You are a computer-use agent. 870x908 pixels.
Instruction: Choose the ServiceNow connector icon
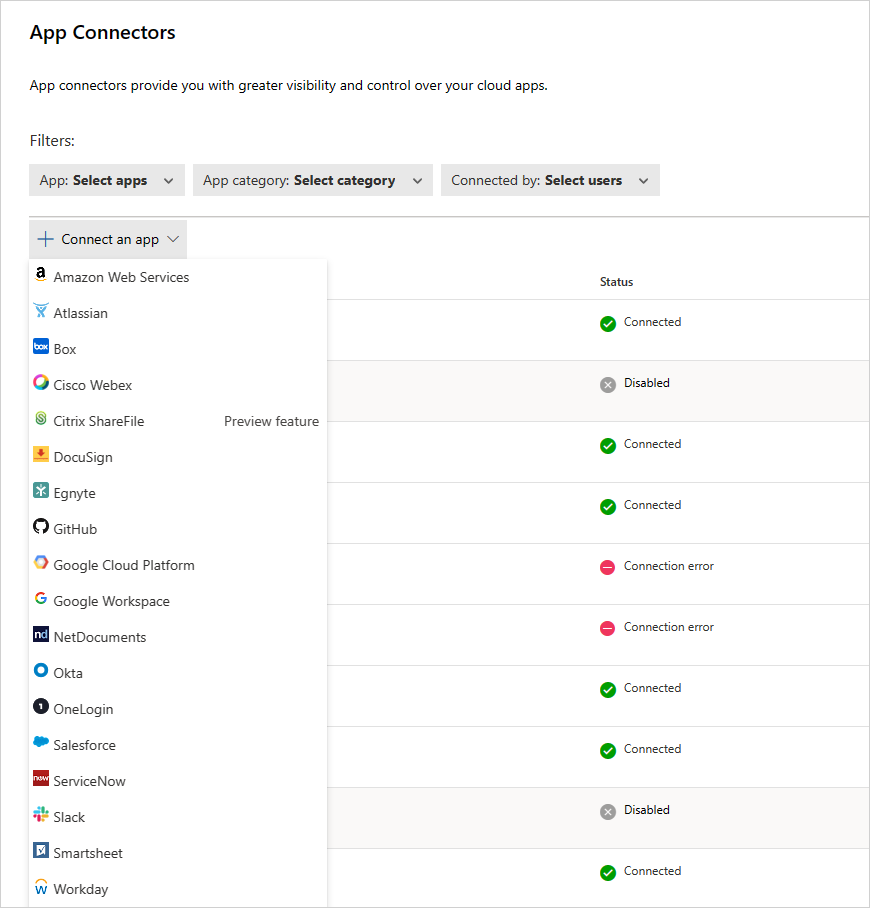point(40,780)
